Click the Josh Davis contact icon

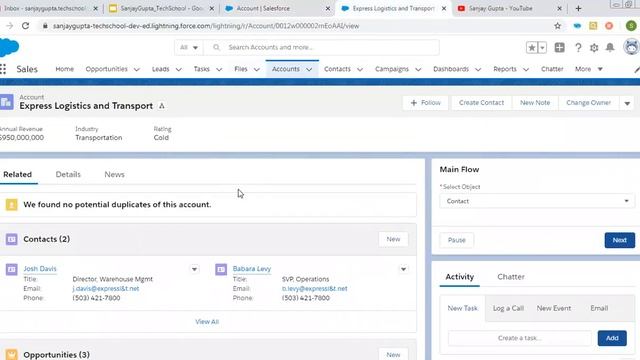click(x=11, y=269)
